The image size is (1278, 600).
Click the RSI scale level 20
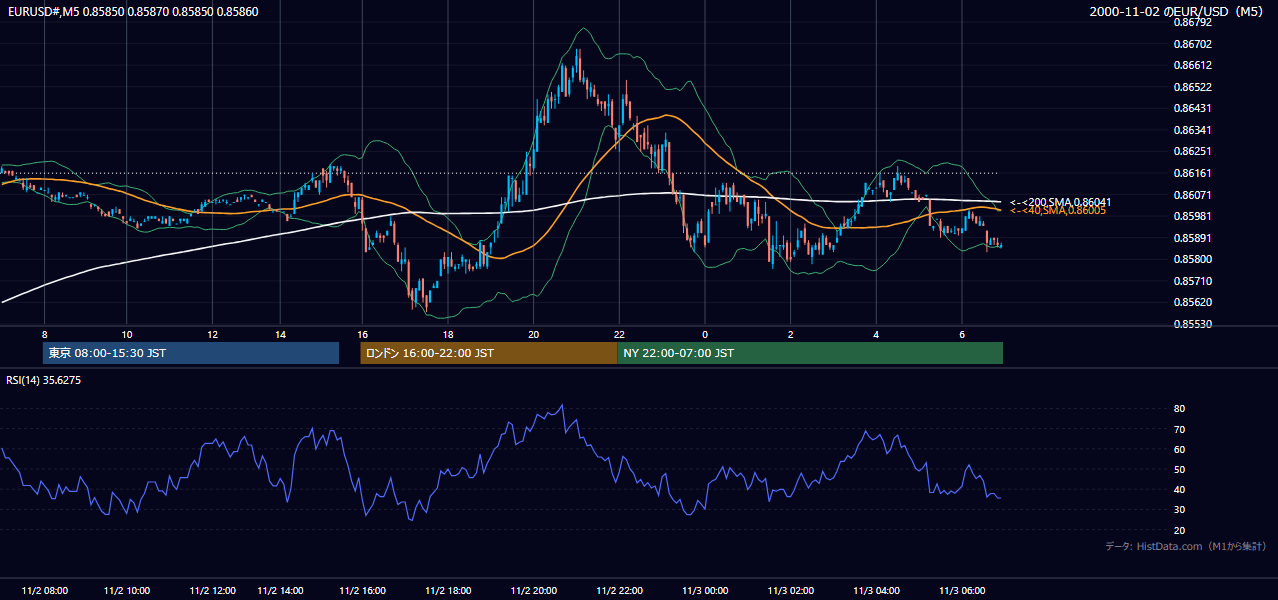tap(1179, 530)
